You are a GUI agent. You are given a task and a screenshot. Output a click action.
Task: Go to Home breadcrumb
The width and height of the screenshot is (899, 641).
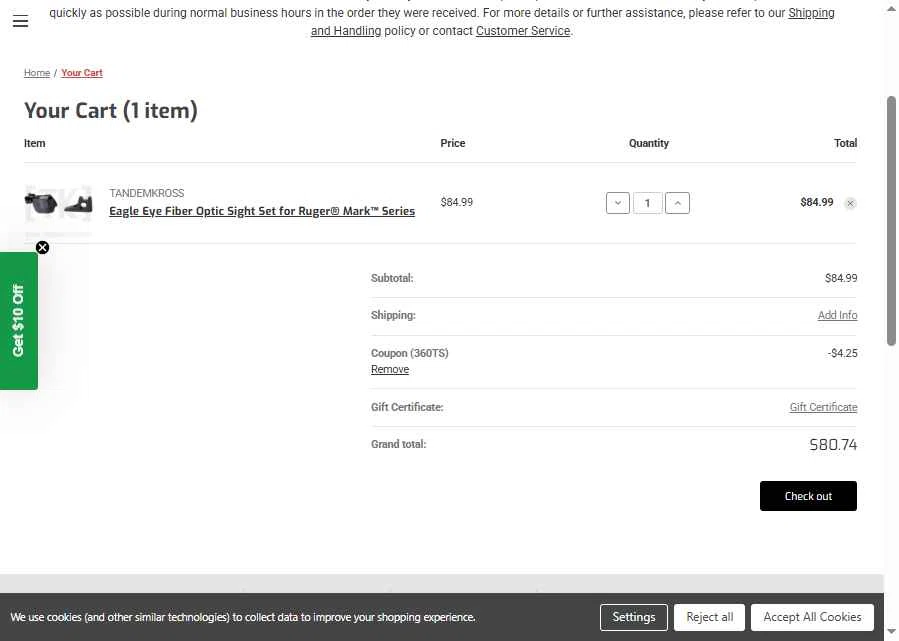click(x=37, y=73)
